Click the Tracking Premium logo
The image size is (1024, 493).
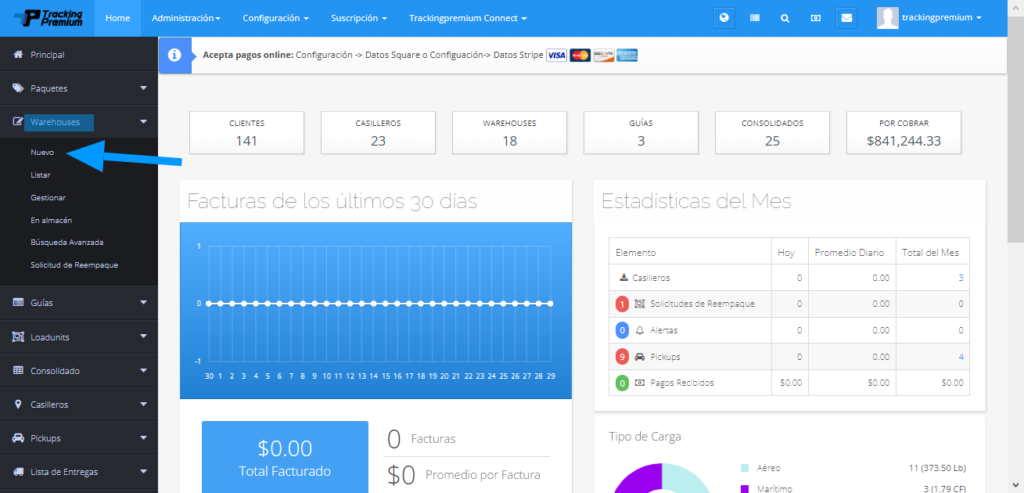tap(48, 18)
